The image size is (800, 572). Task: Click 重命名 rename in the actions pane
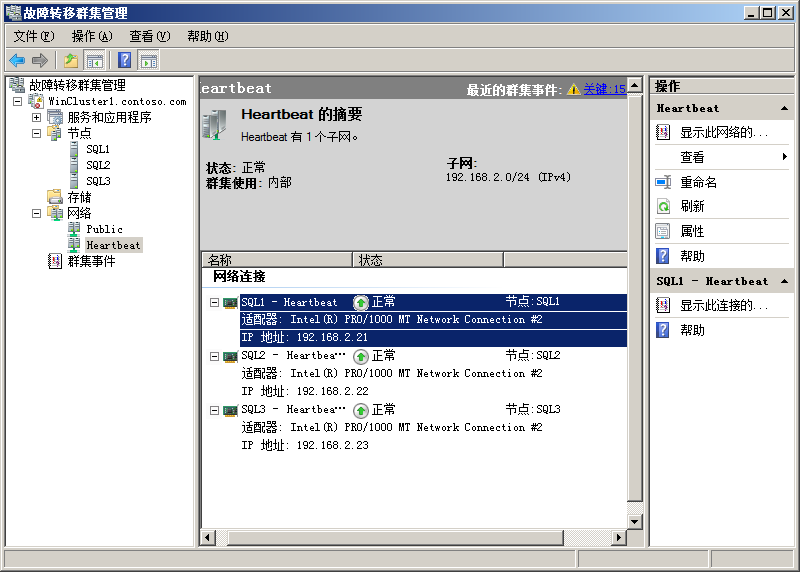click(698, 183)
